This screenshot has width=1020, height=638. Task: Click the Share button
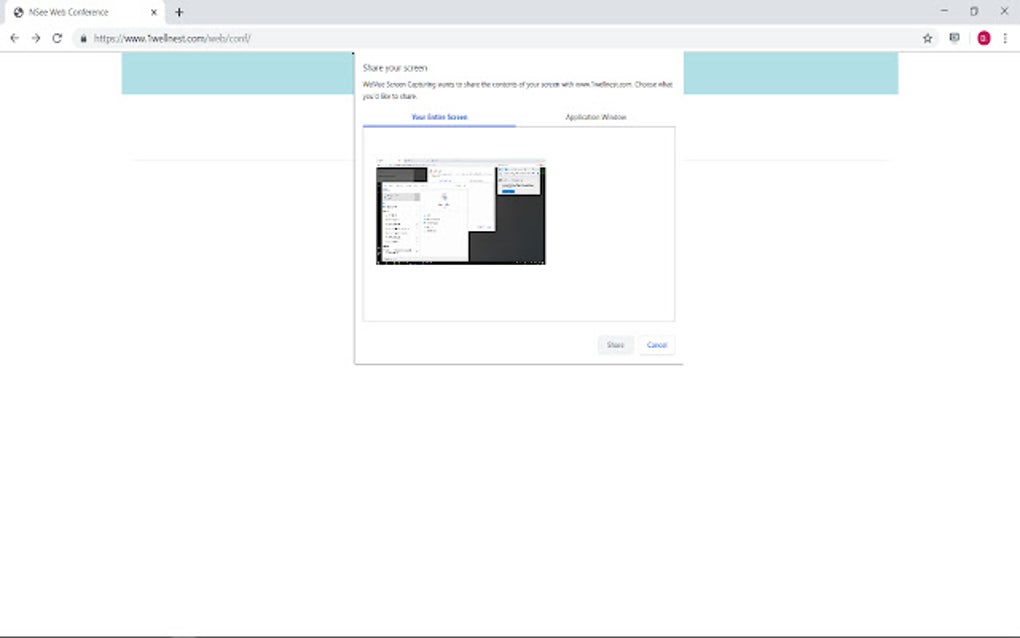[615, 344]
